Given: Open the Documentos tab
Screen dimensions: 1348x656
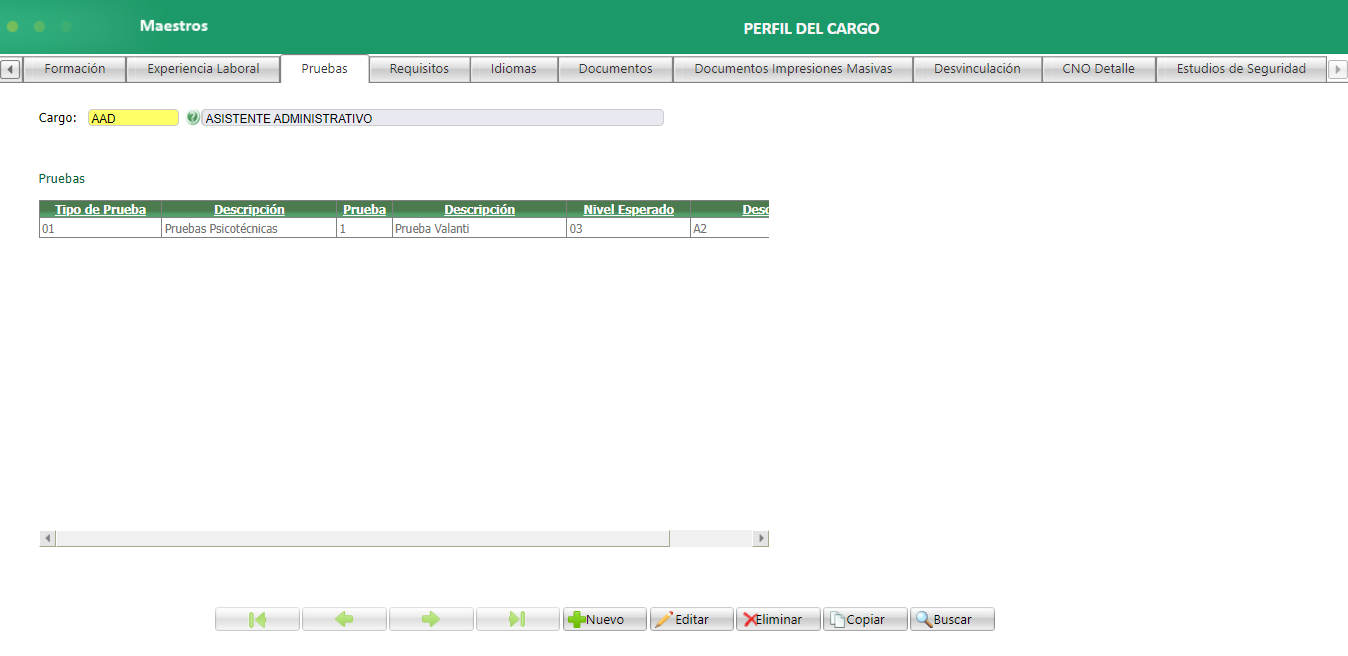Looking at the screenshot, I should (x=616, y=69).
